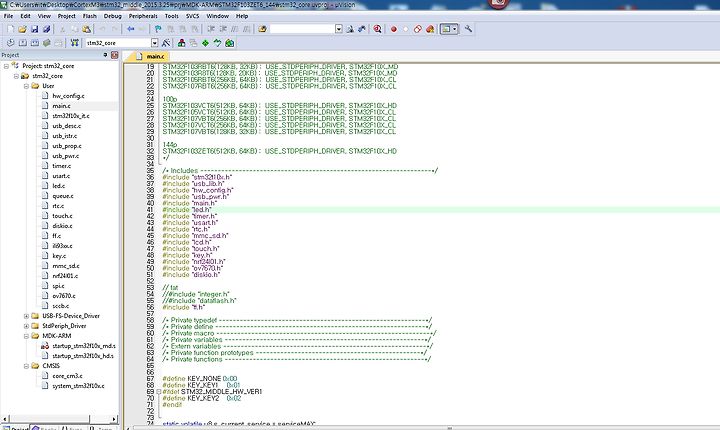Open the stm32_core target selection dropdown
This screenshot has height=430, width=720.
[x=154, y=43]
